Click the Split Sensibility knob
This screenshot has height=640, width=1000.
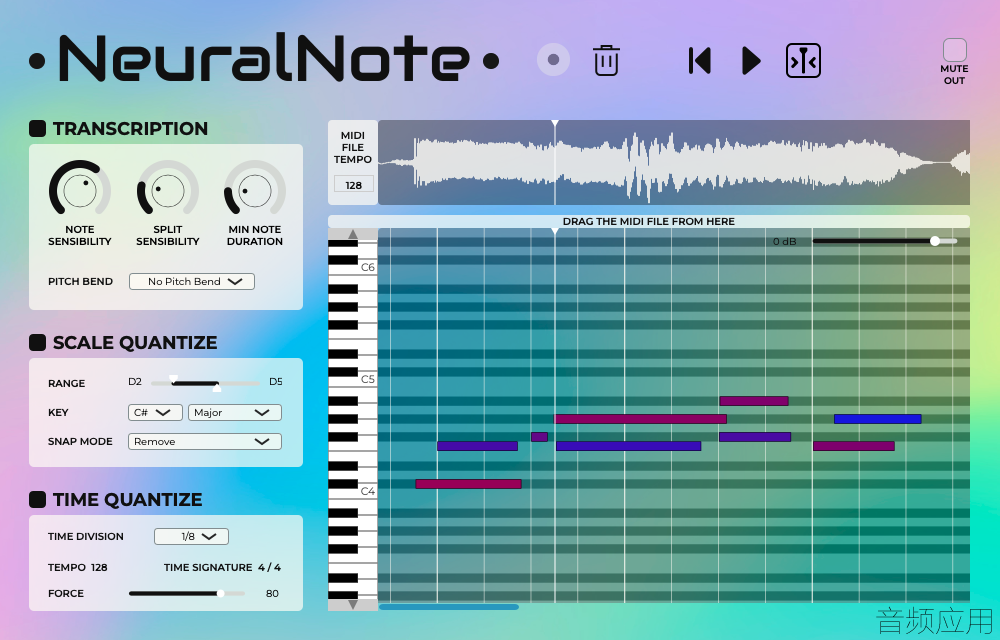pos(168,190)
